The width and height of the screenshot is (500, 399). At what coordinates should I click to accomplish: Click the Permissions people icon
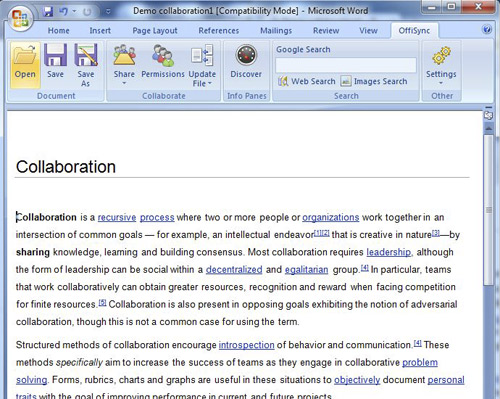tap(163, 56)
